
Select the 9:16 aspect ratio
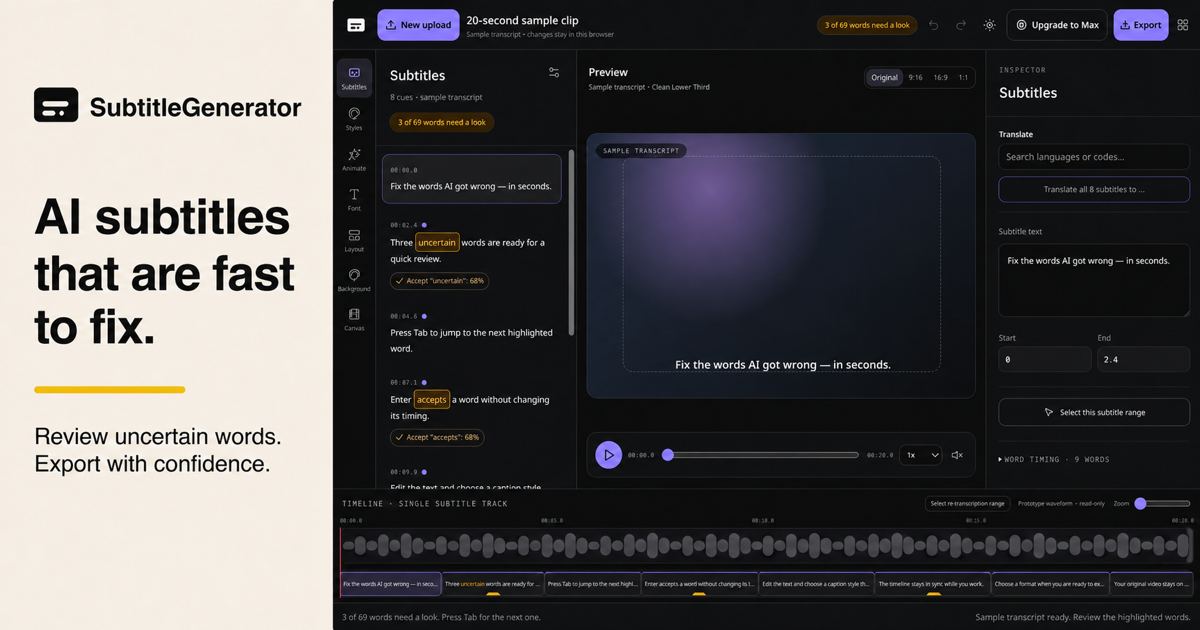click(x=915, y=77)
